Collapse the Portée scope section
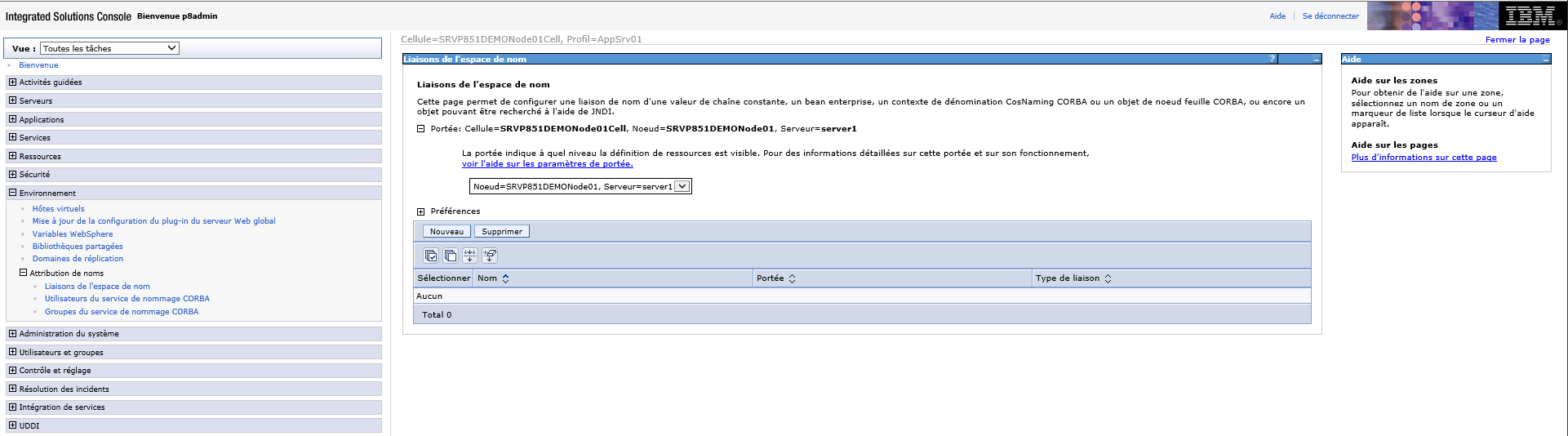The image size is (1568, 436). point(421,129)
